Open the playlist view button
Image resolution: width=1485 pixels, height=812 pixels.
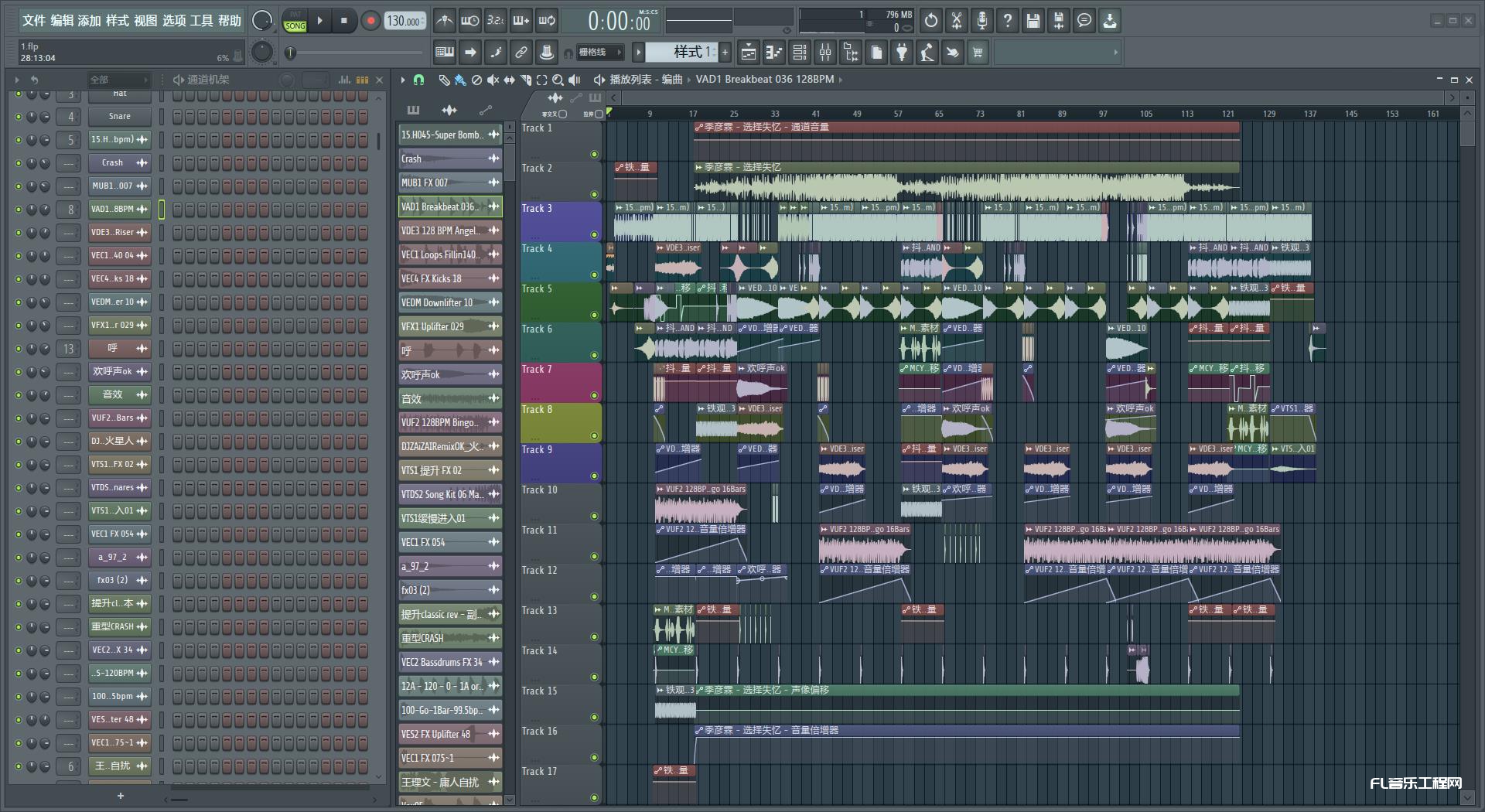tap(749, 53)
